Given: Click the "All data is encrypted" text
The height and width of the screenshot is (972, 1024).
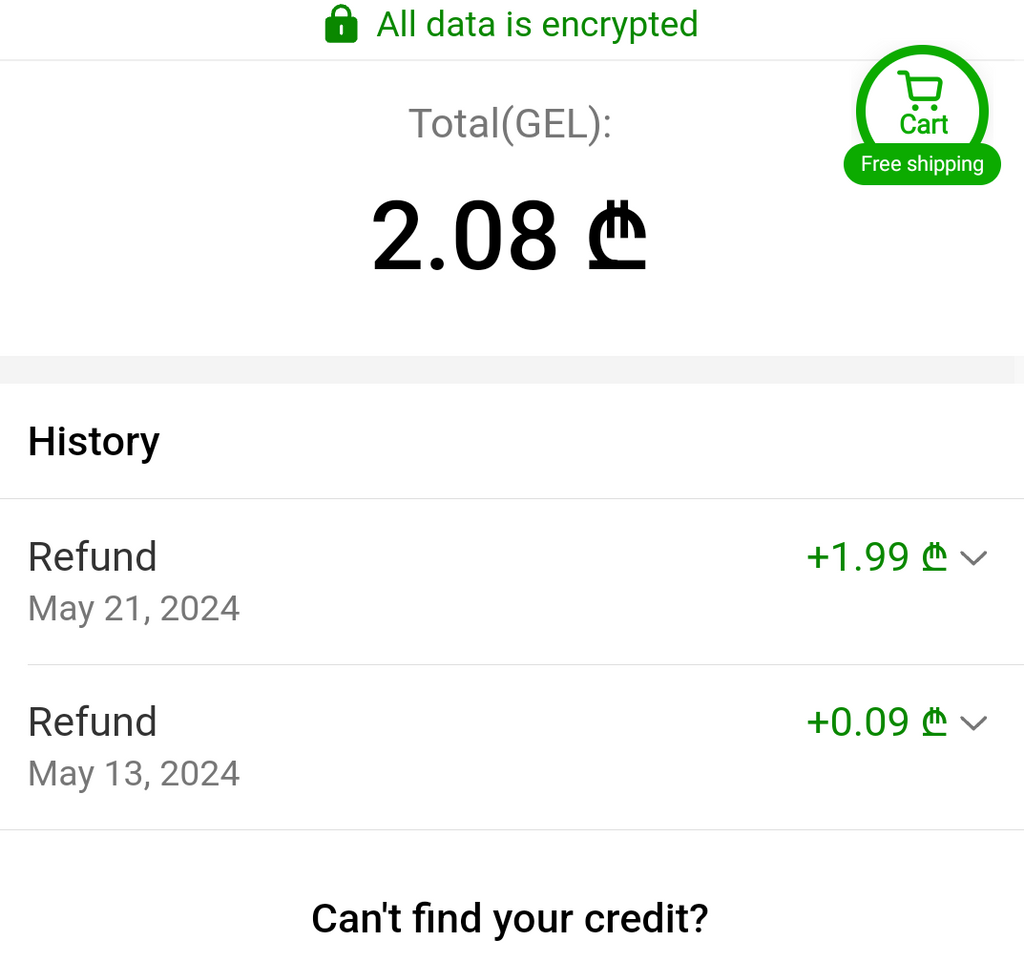Looking at the screenshot, I should click(537, 24).
